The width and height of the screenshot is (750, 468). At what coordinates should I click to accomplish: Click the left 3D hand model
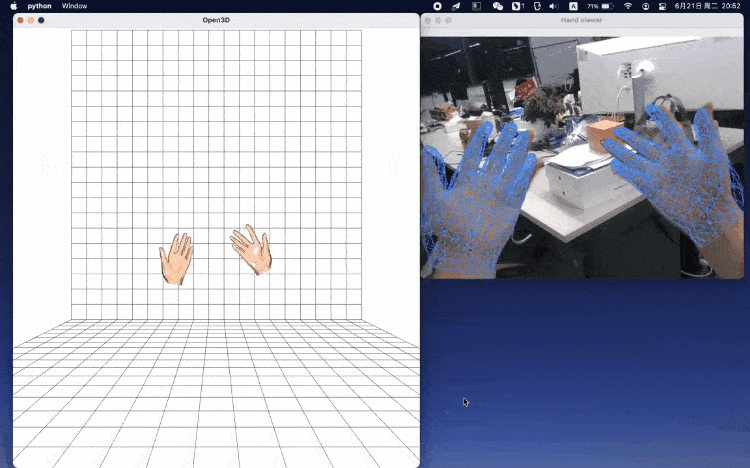(176, 259)
